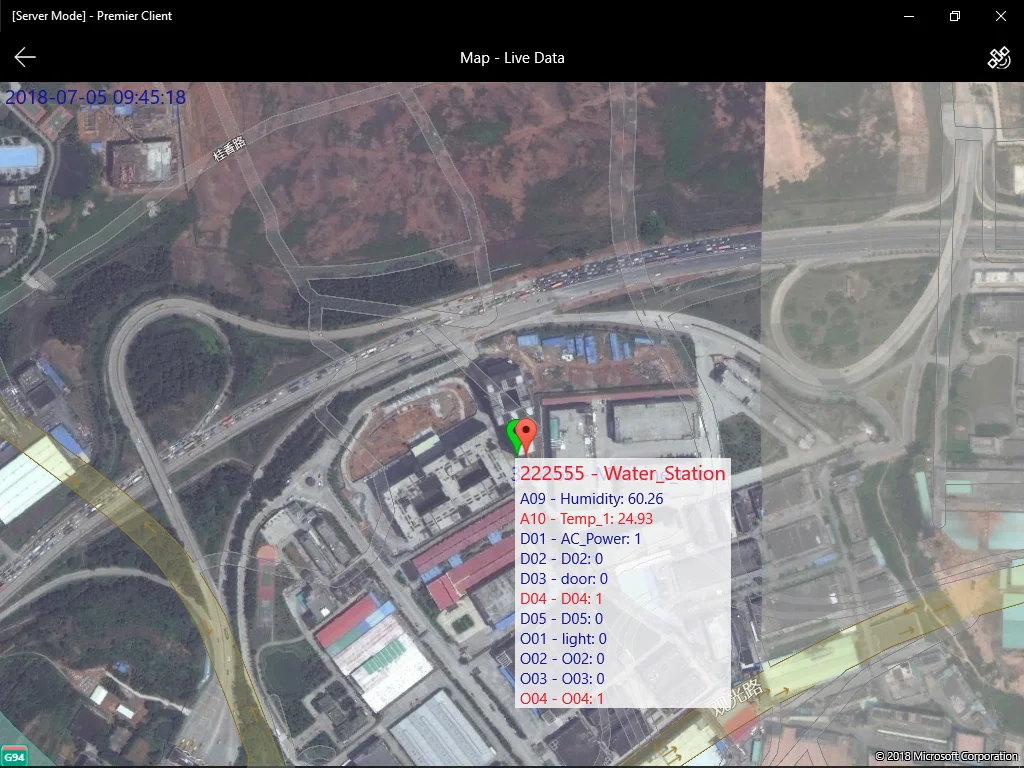This screenshot has height=768, width=1024.
Task: Toggle satellite view with the satellite icon
Action: click(999, 57)
